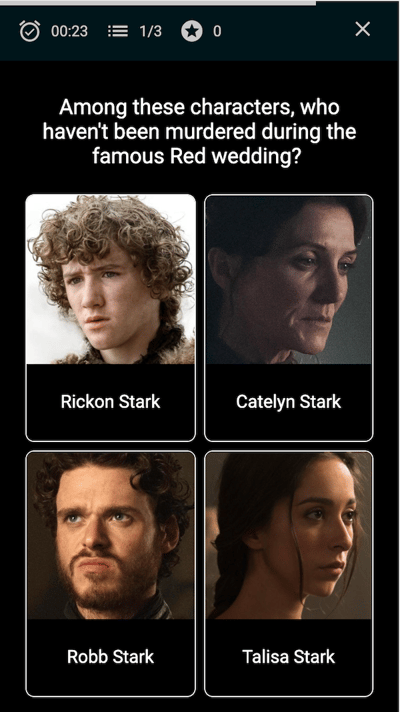400x712 pixels.
Task: Click the "haven't been murdered" question line
Action: (199, 132)
